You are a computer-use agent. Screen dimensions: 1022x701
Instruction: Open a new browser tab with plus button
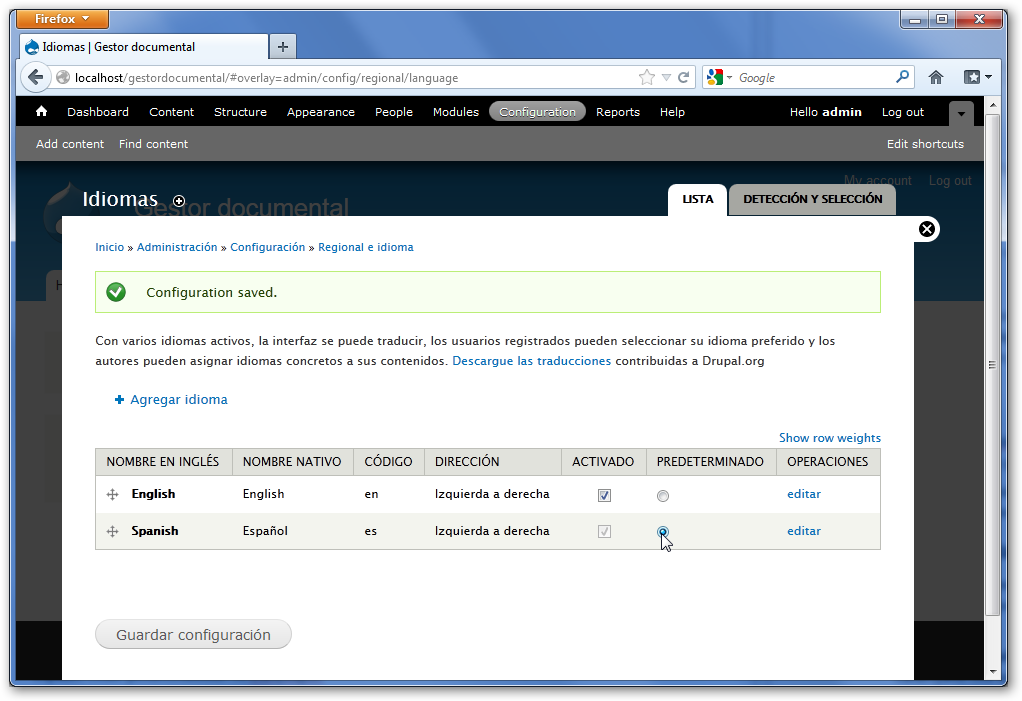pyautogui.click(x=283, y=46)
